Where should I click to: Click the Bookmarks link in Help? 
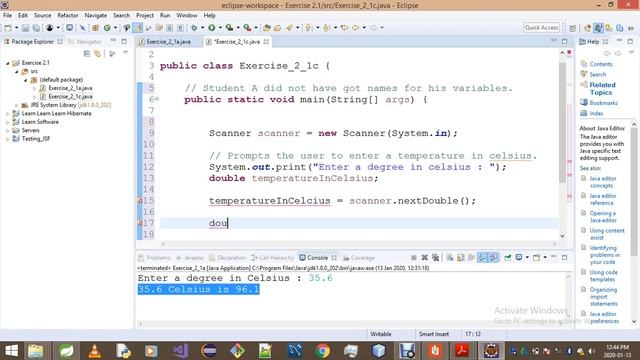(x=603, y=103)
